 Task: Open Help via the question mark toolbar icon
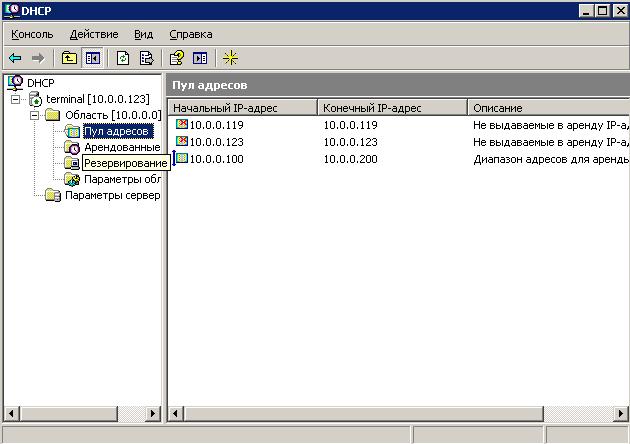pyautogui.click(x=177, y=58)
